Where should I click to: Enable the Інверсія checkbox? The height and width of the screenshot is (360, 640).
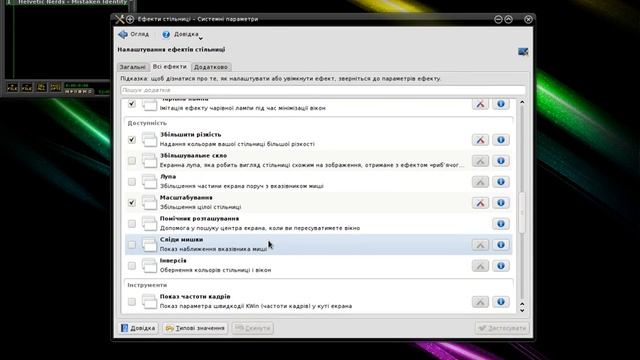(131, 266)
